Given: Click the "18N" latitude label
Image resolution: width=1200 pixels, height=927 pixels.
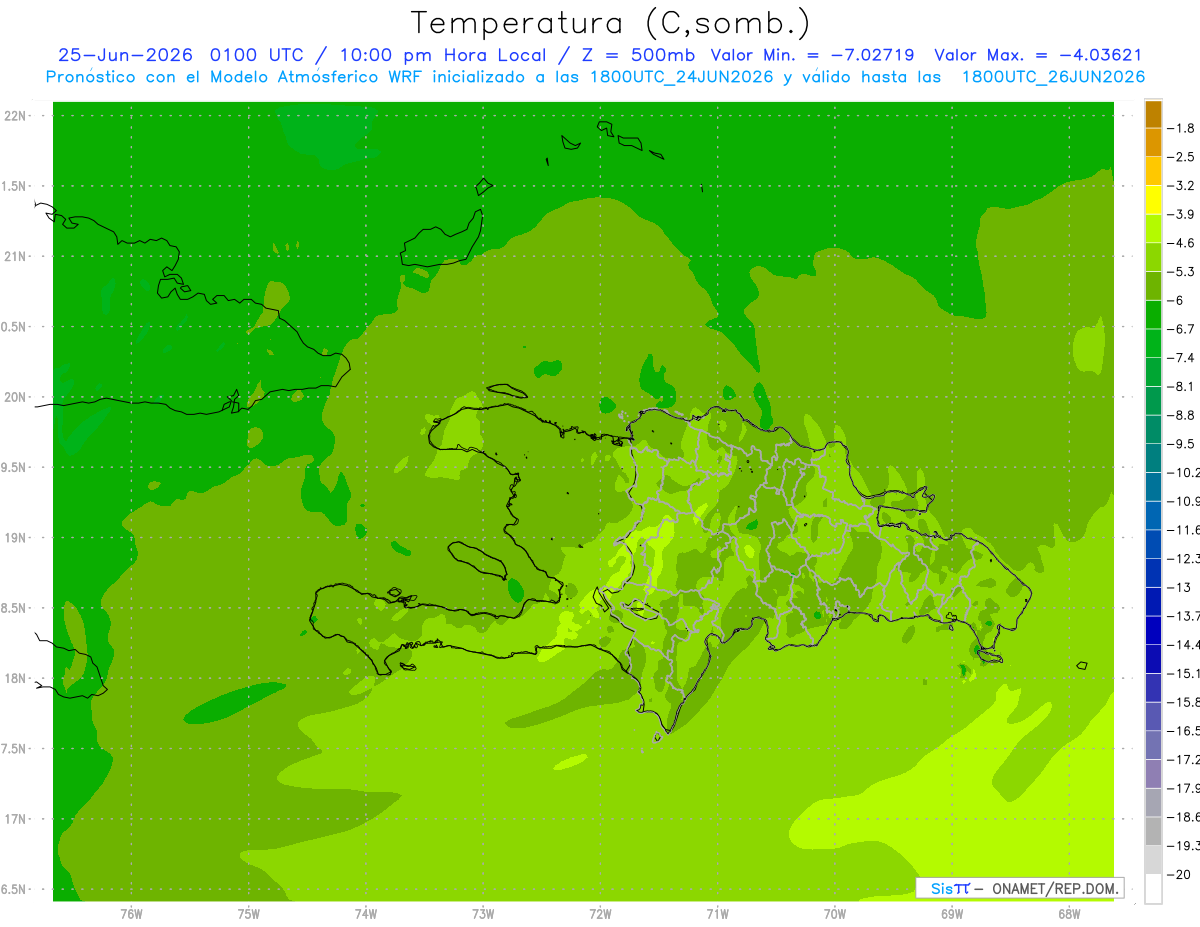Looking at the screenshot, I should pos(16,679).
